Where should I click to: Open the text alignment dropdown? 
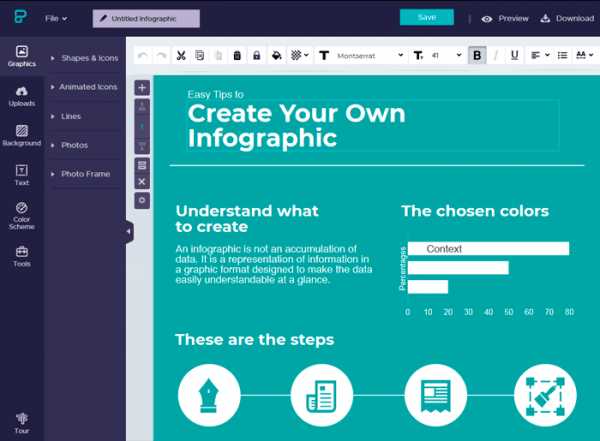(540, 56)
